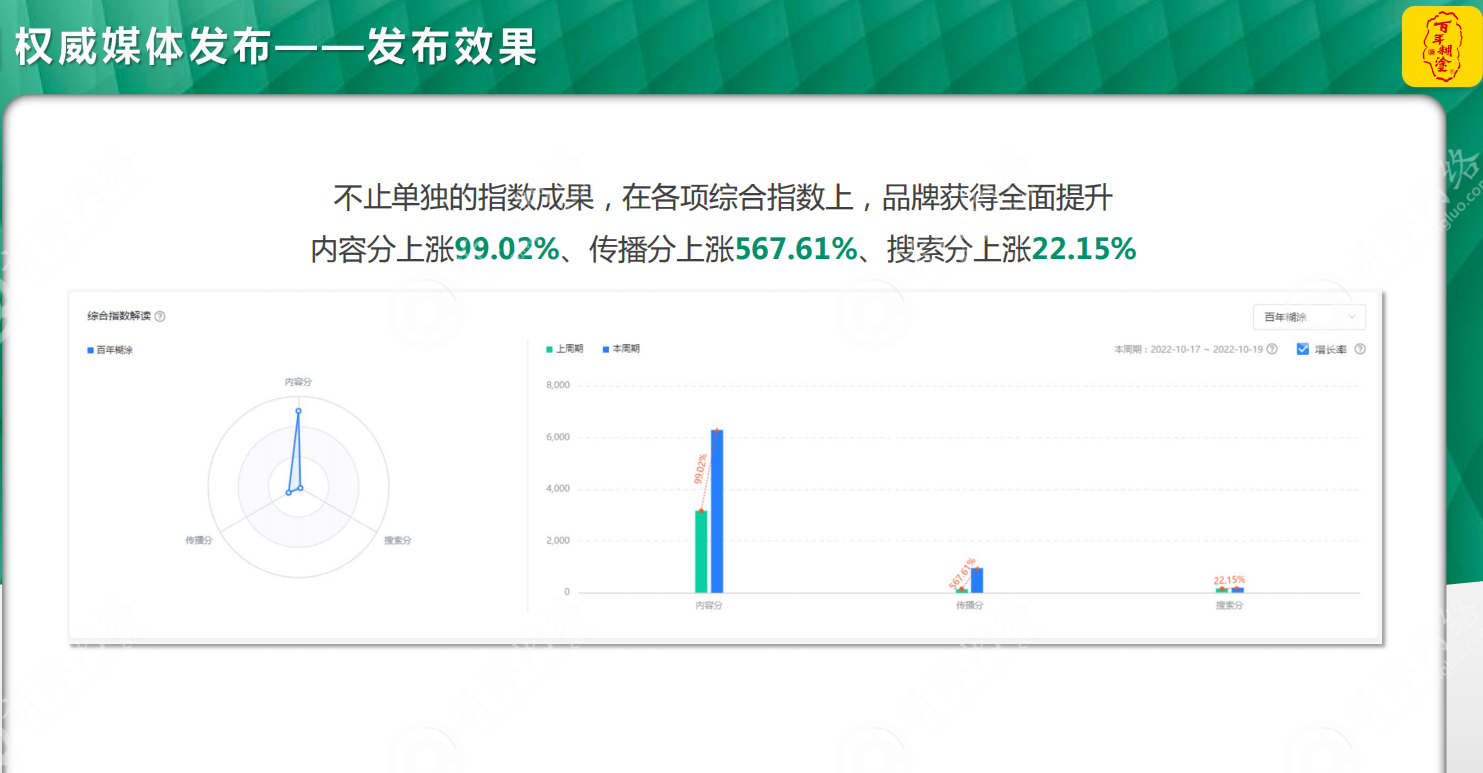Click the 百年糊涂 brand logo in the corner
1483x773 pixels.
pyautogui.click(x=1441, y=47)
